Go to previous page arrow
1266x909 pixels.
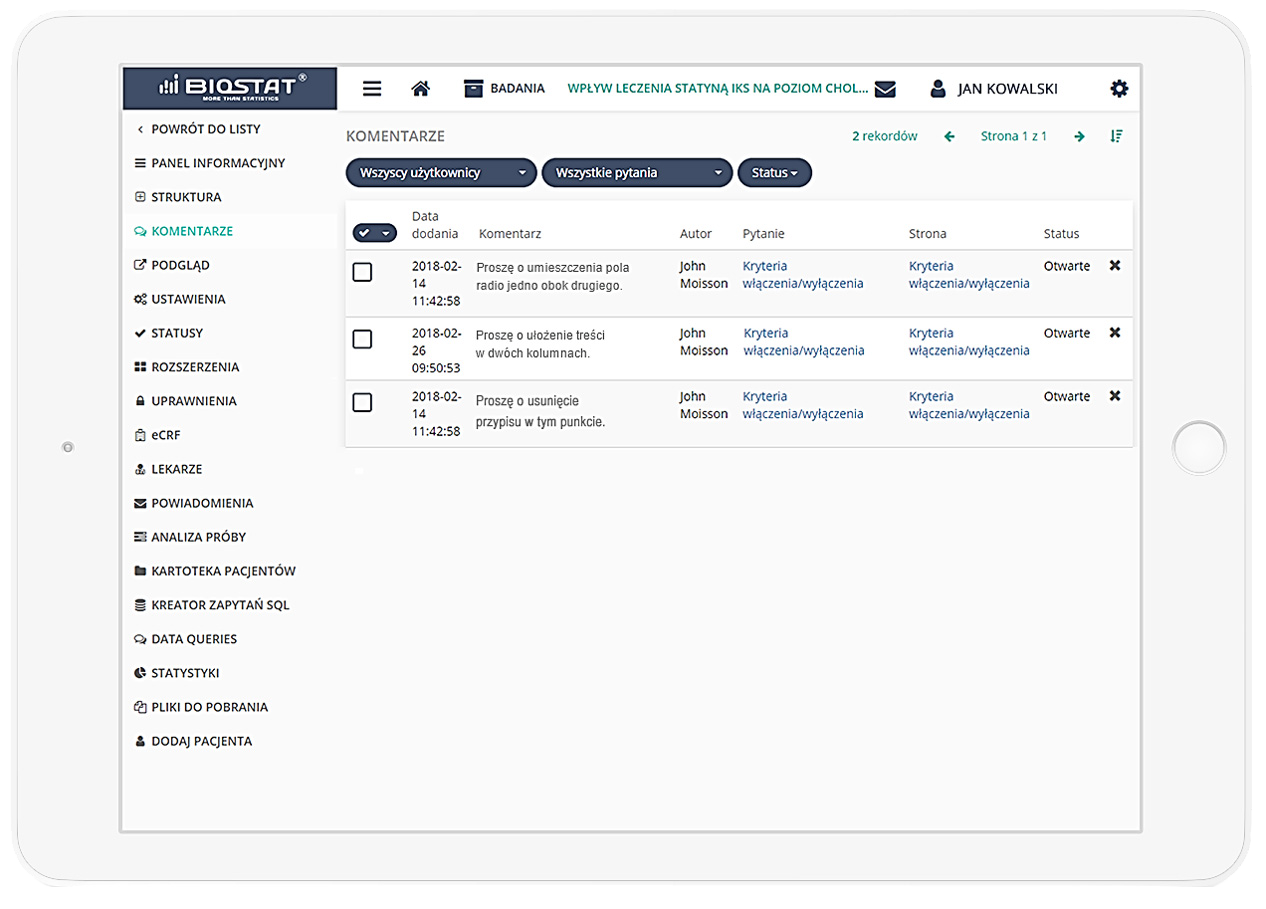[949, 137]
